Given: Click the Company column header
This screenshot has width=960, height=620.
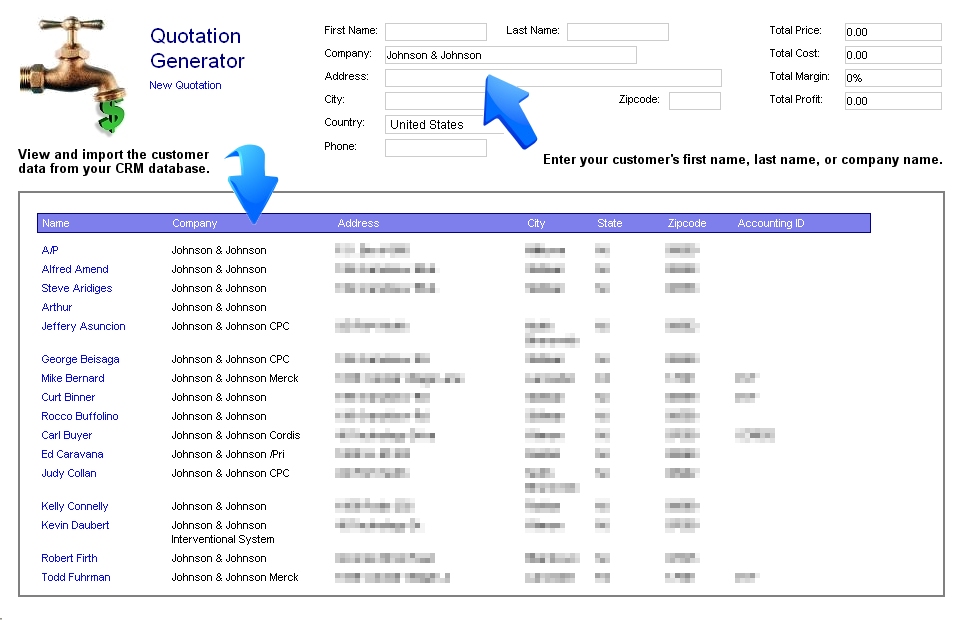Looking at the screenshot, I should [195, 223].
